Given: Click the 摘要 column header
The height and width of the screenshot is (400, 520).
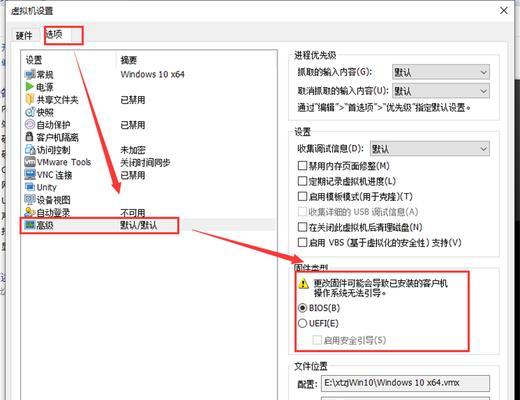Looking at the screenshot, I should 129,60.
